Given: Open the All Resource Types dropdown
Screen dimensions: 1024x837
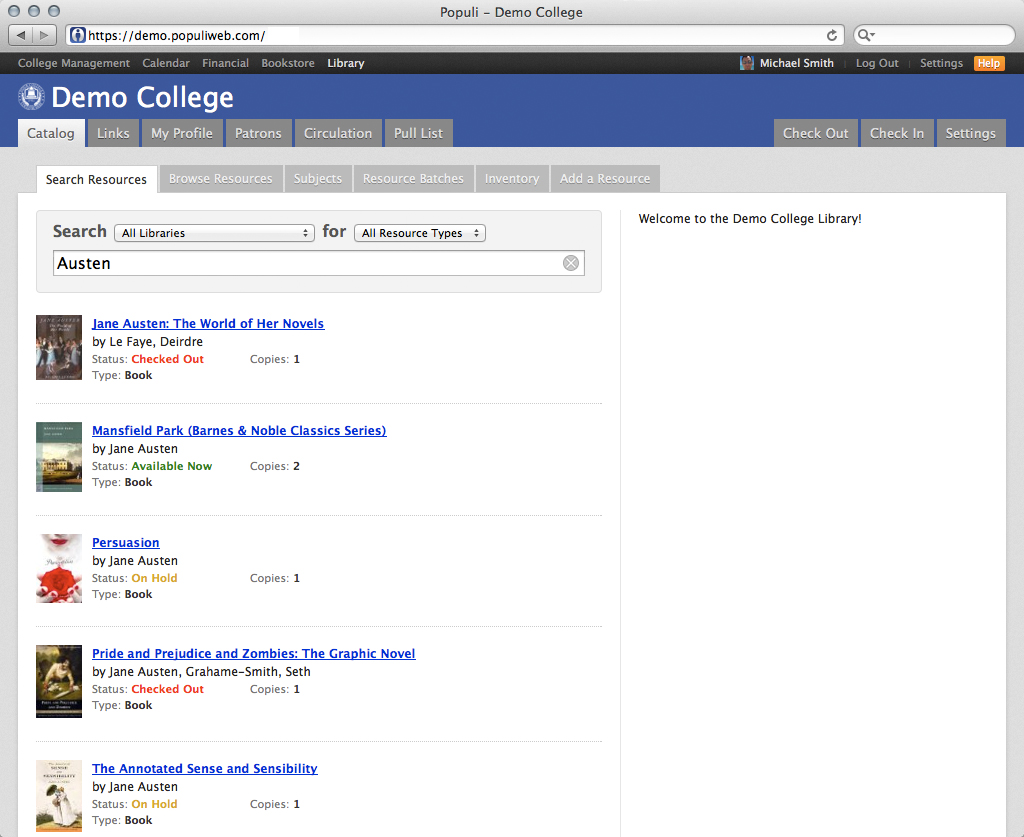Looking at the screenshot, I should [420, 233].
